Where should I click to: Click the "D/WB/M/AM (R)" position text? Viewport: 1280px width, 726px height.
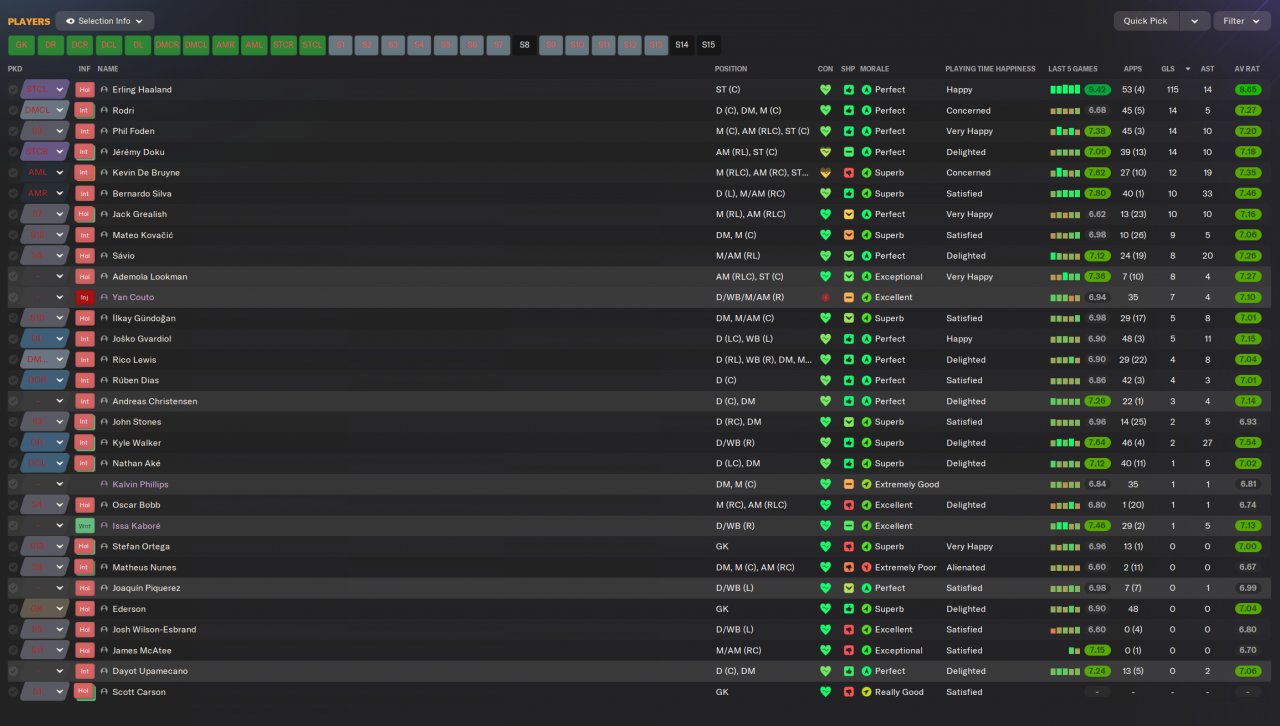click(750, 297)
